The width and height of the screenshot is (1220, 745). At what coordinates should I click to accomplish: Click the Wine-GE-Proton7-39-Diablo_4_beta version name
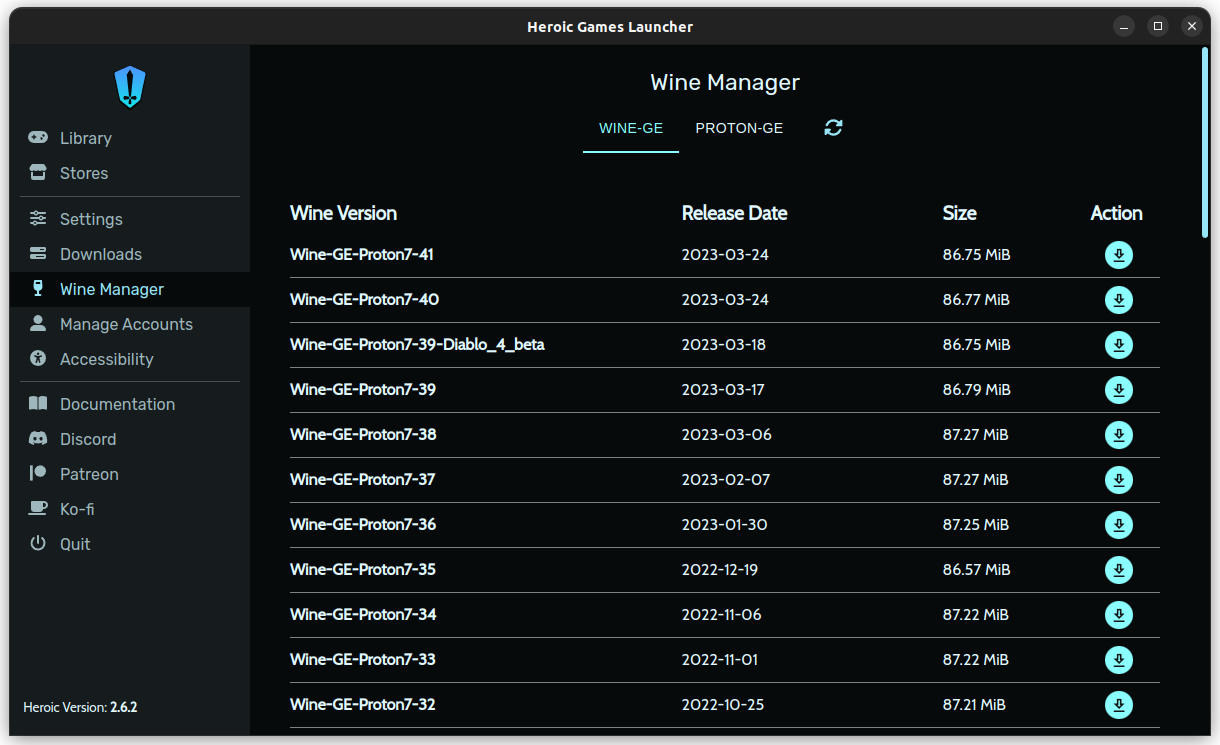click(x=417, y=345)
